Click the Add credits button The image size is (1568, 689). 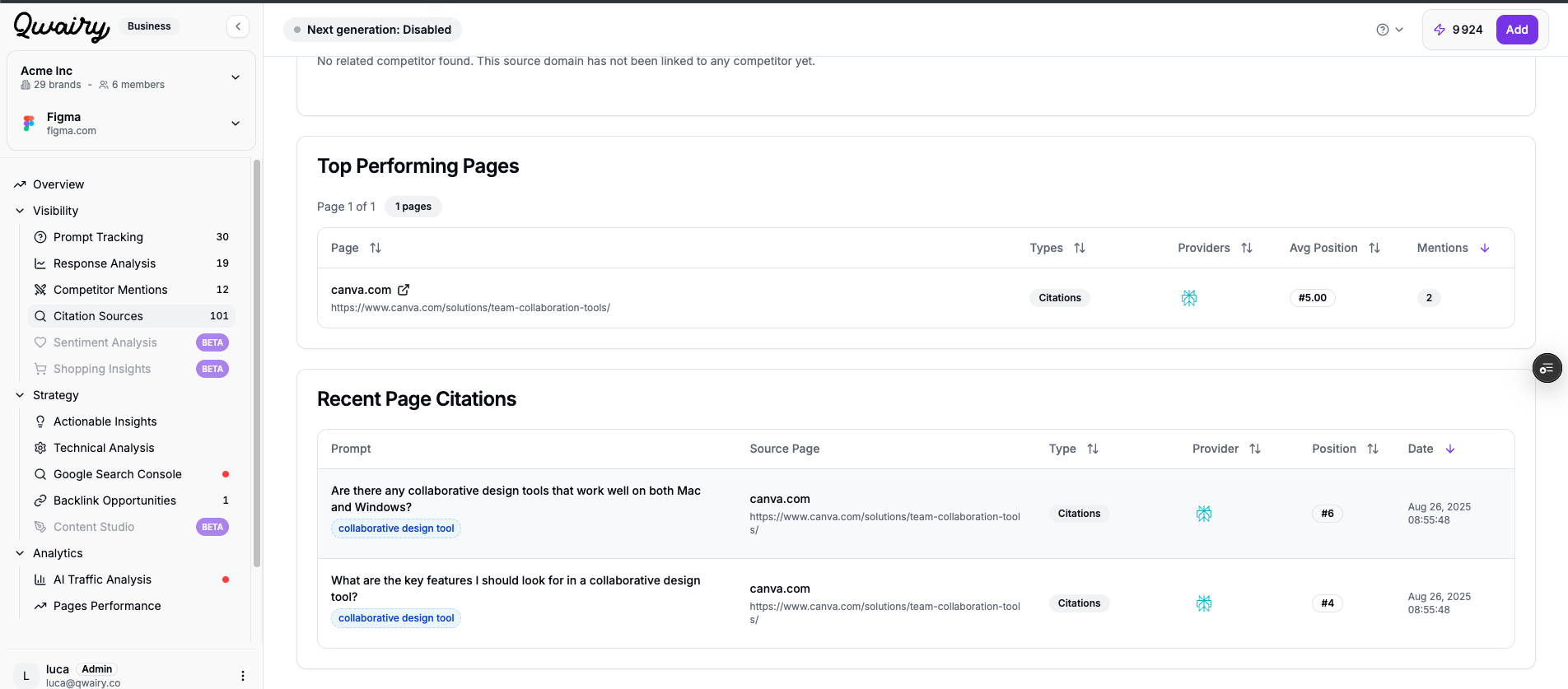click(1517, 30)
